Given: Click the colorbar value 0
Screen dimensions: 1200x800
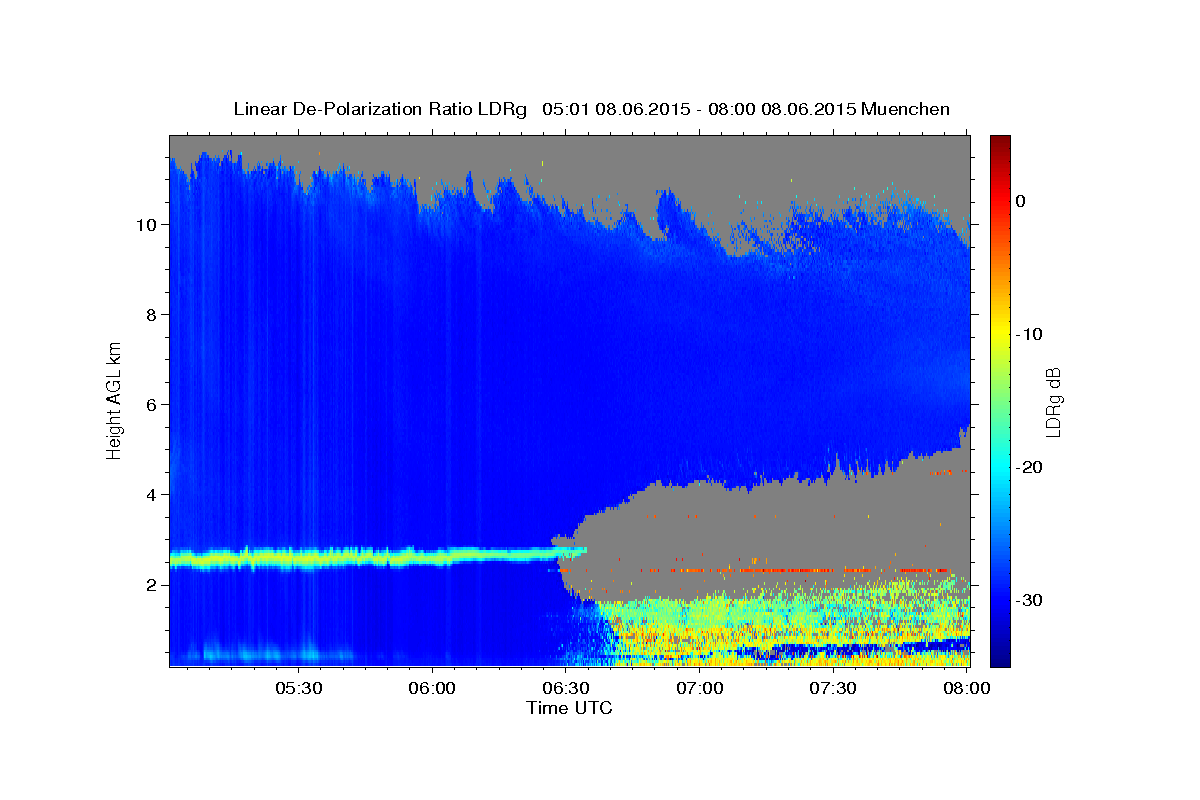Looking at the screenshot, I should tap(1021, 201).
